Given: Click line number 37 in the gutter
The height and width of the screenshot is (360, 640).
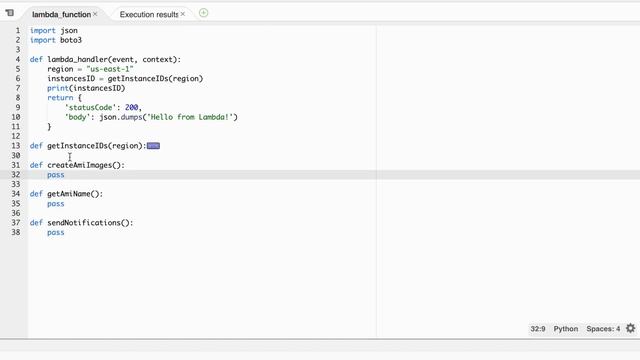Looking at the screenshot, I should point(16,222).
